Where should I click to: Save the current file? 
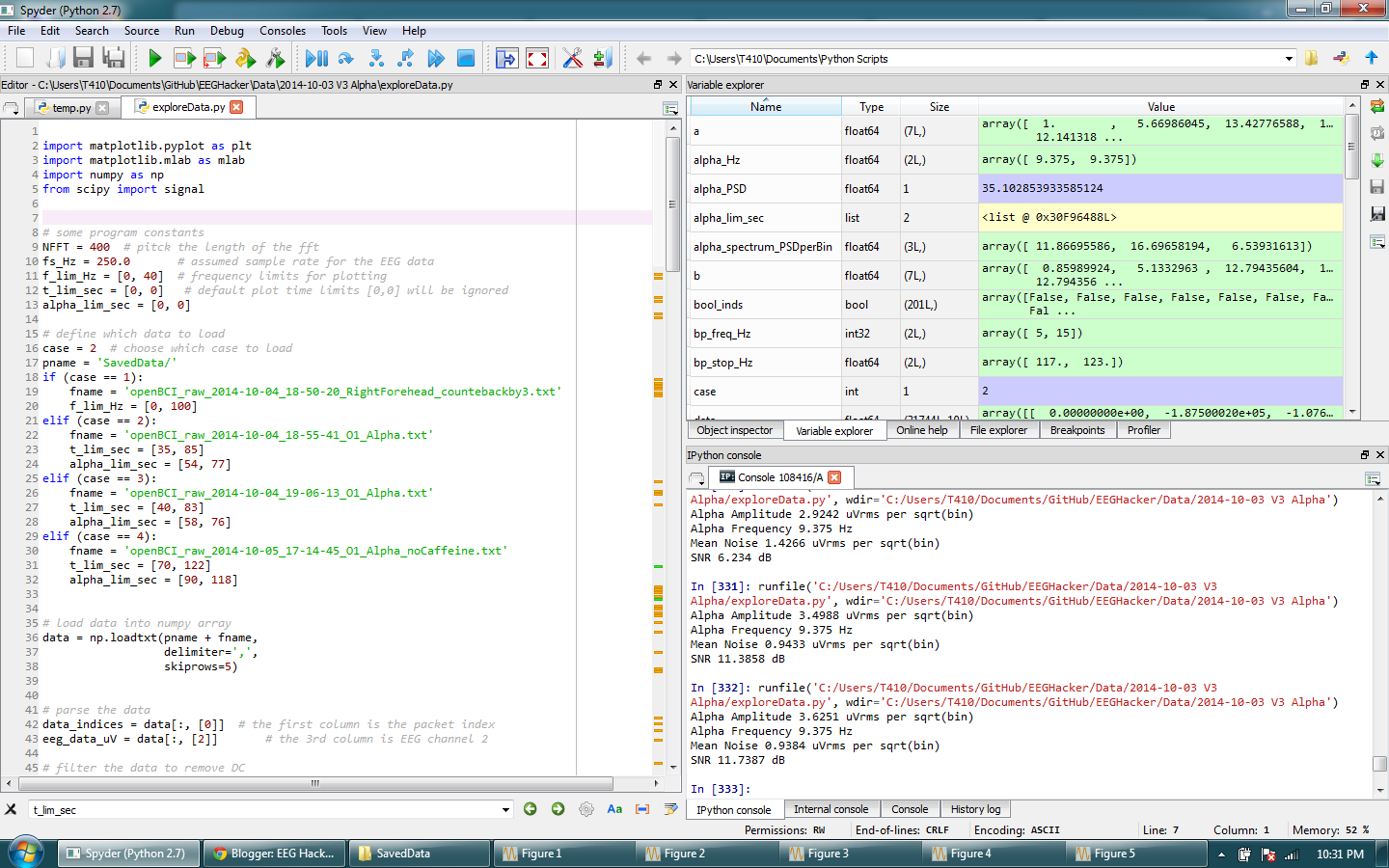pos(84,58)
